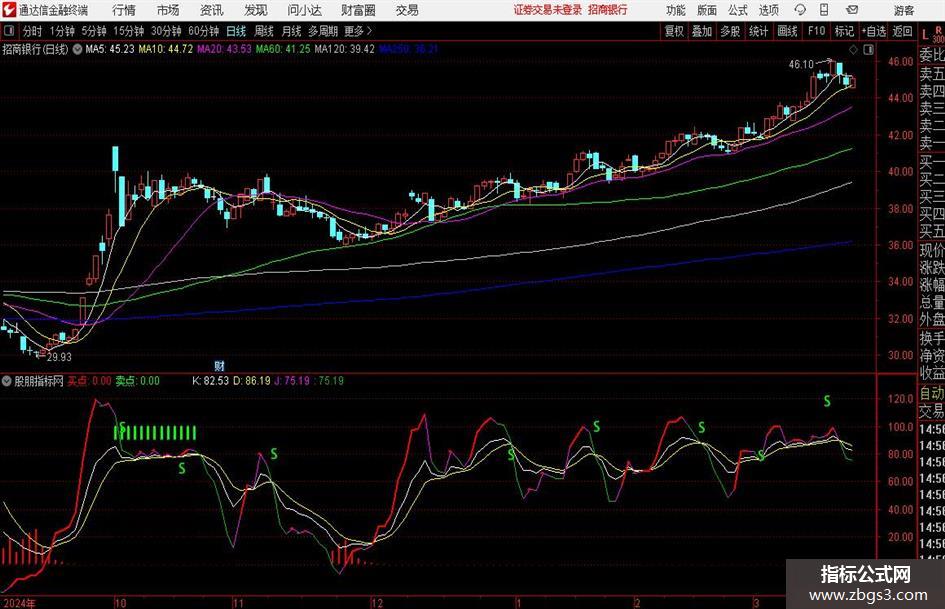Switch to 分时 chart period
The height and width of the screenshot is (609, 945).
pyautogui.click(x=32, y=31)
